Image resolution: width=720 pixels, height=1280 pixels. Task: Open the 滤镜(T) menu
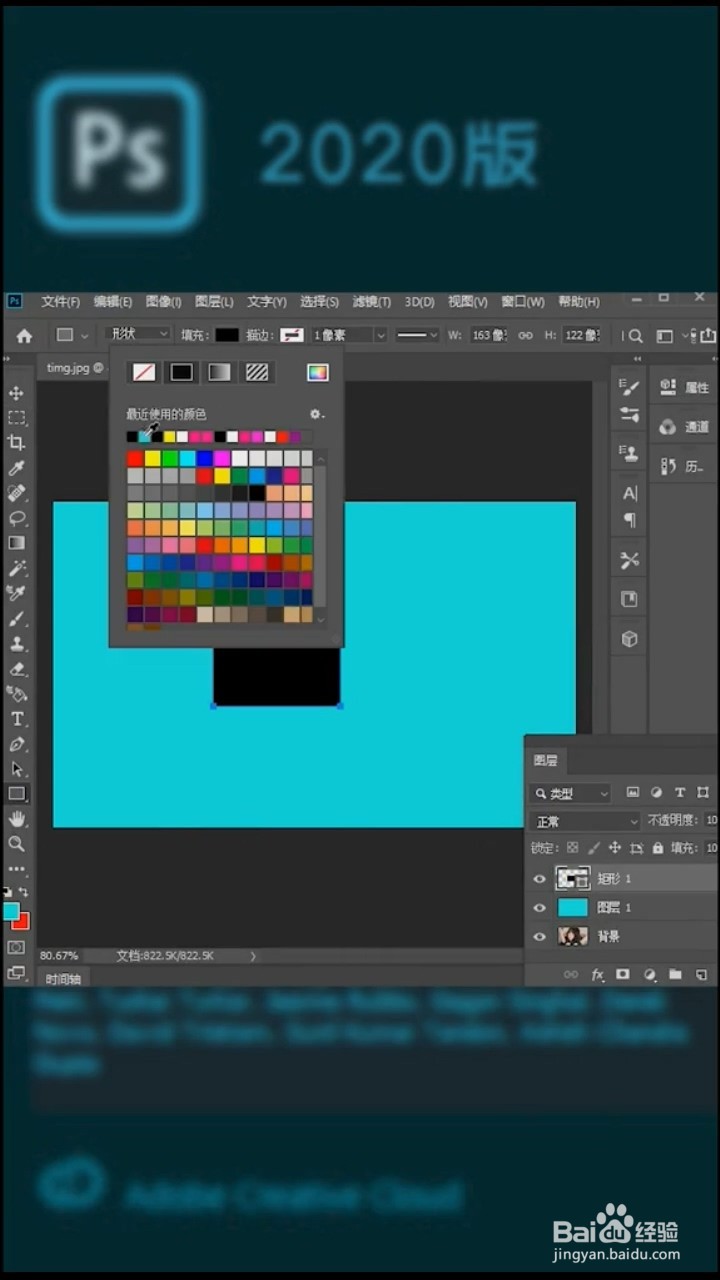click(x=372, y=301)
